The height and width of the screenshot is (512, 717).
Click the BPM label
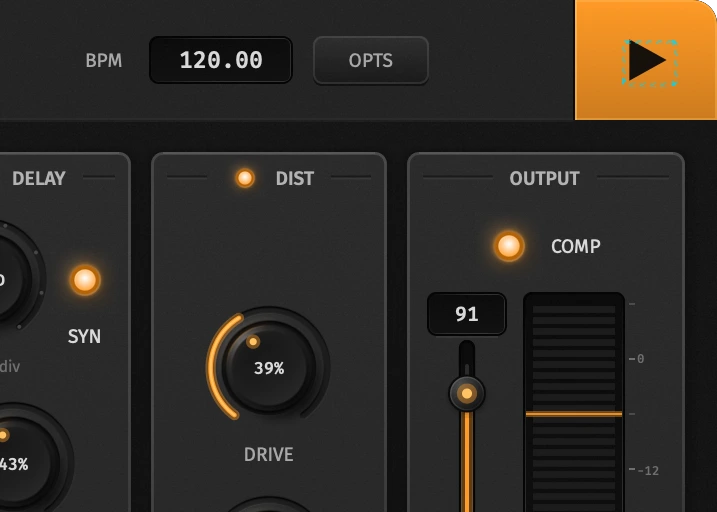(104, 60)
